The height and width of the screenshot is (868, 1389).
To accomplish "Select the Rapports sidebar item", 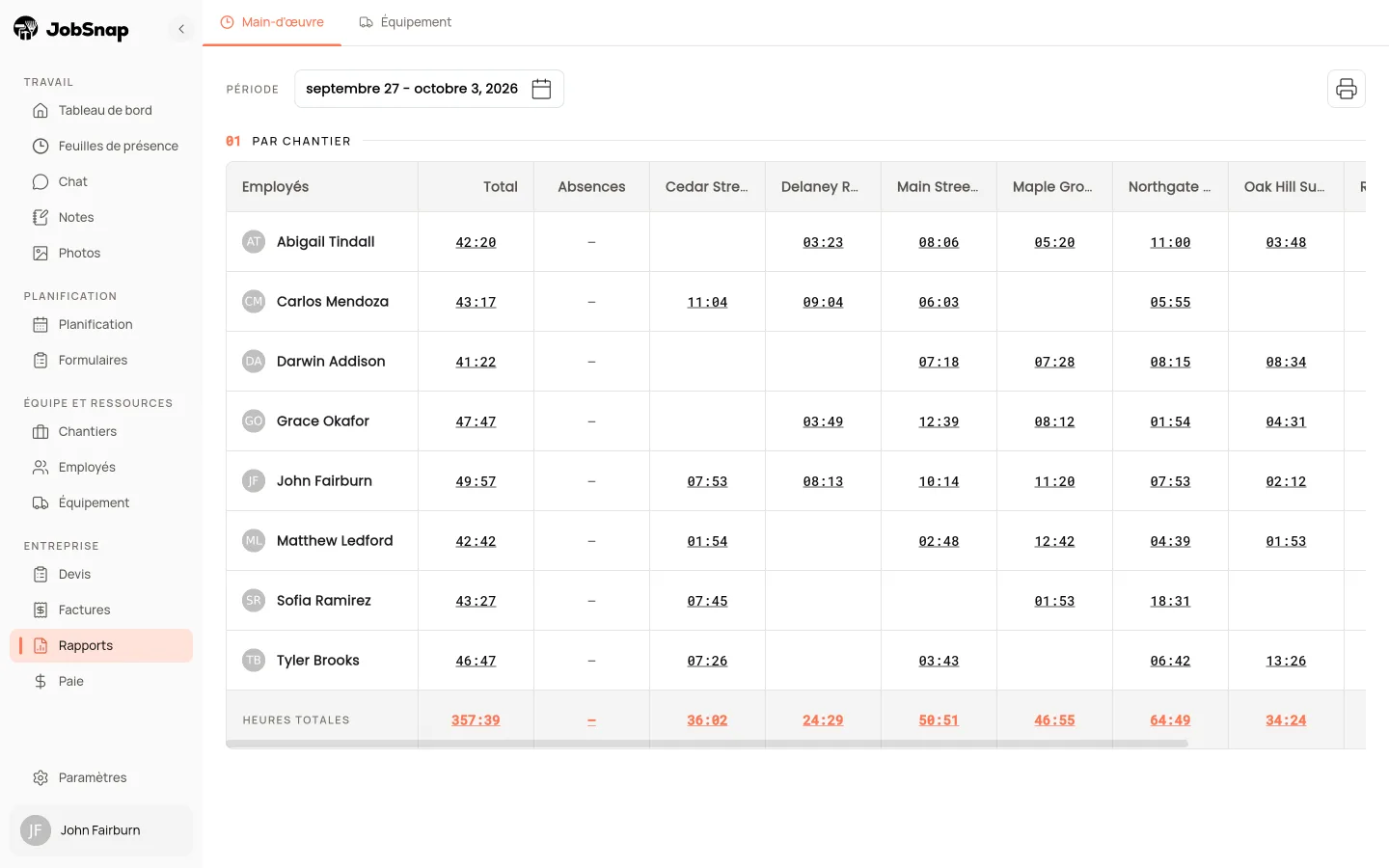I will (x=101, y=645).
